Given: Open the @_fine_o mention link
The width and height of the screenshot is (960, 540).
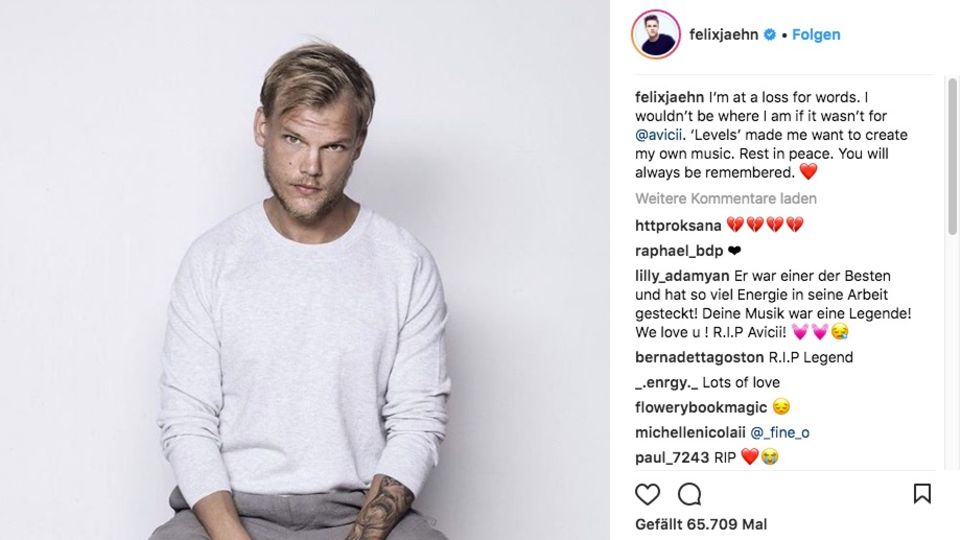Looking at the screenshot, I should click(x=782, y=433).
